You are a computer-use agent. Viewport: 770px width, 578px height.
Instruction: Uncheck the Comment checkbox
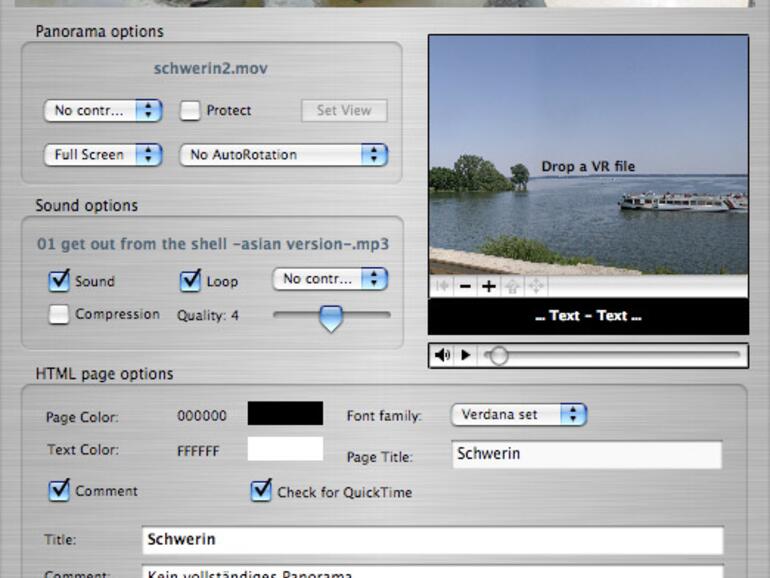tap(59, 490)
